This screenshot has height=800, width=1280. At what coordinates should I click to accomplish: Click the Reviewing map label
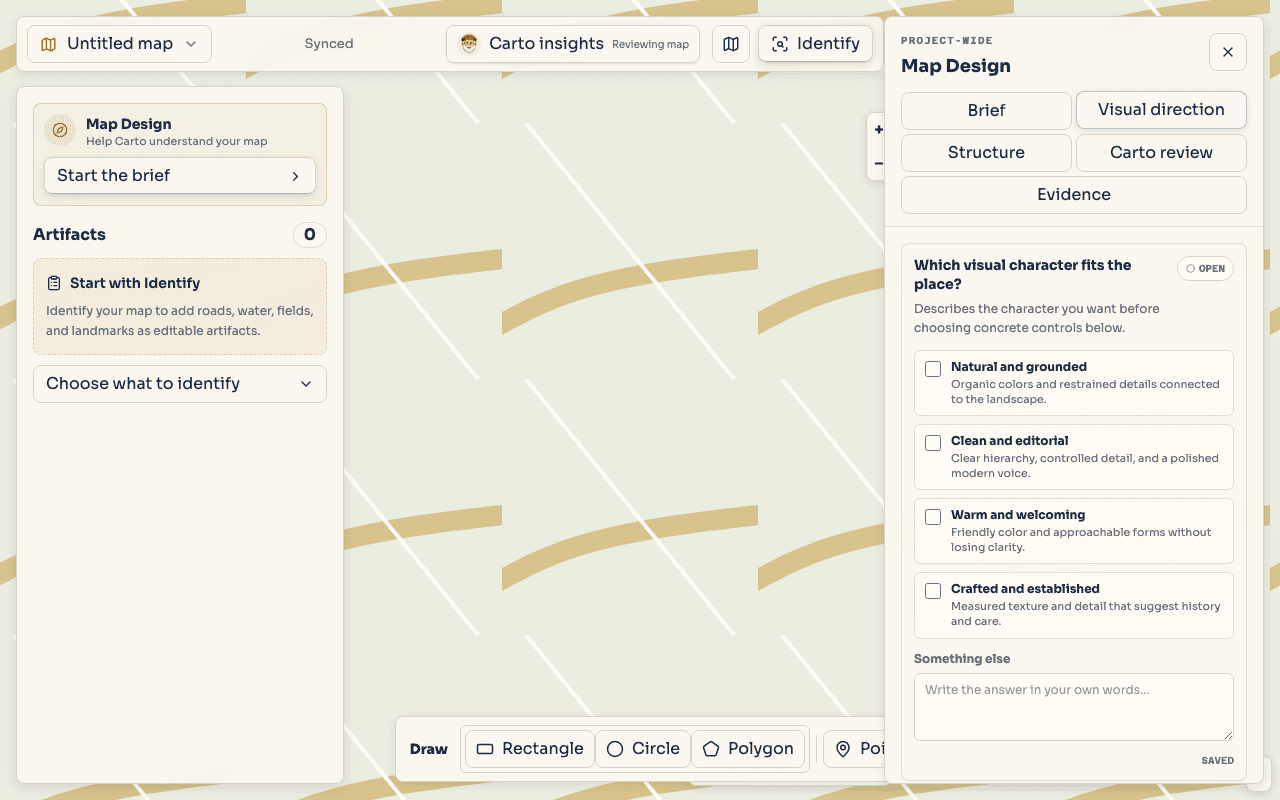pyautogui.click(x=651, y=45)
